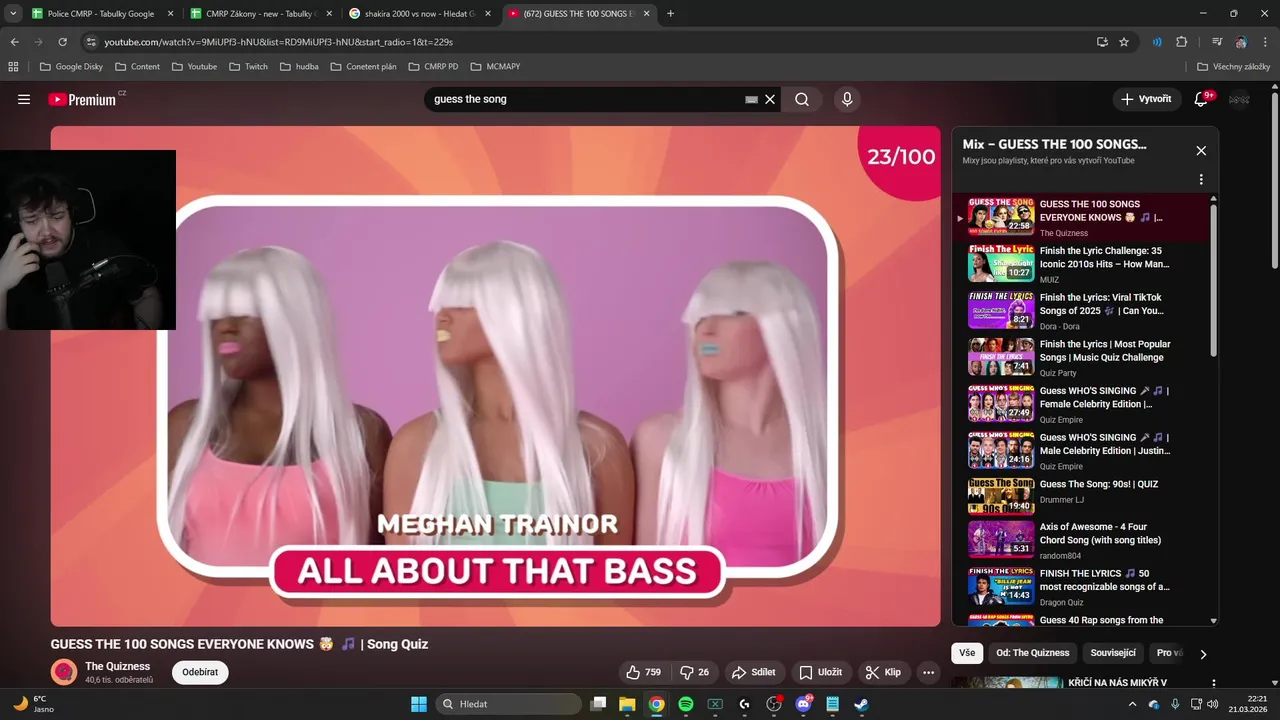Switch to CMRP Zákony Tabulky tab
The height and width of the screenshot is (720, 1280).
point(260,14)
